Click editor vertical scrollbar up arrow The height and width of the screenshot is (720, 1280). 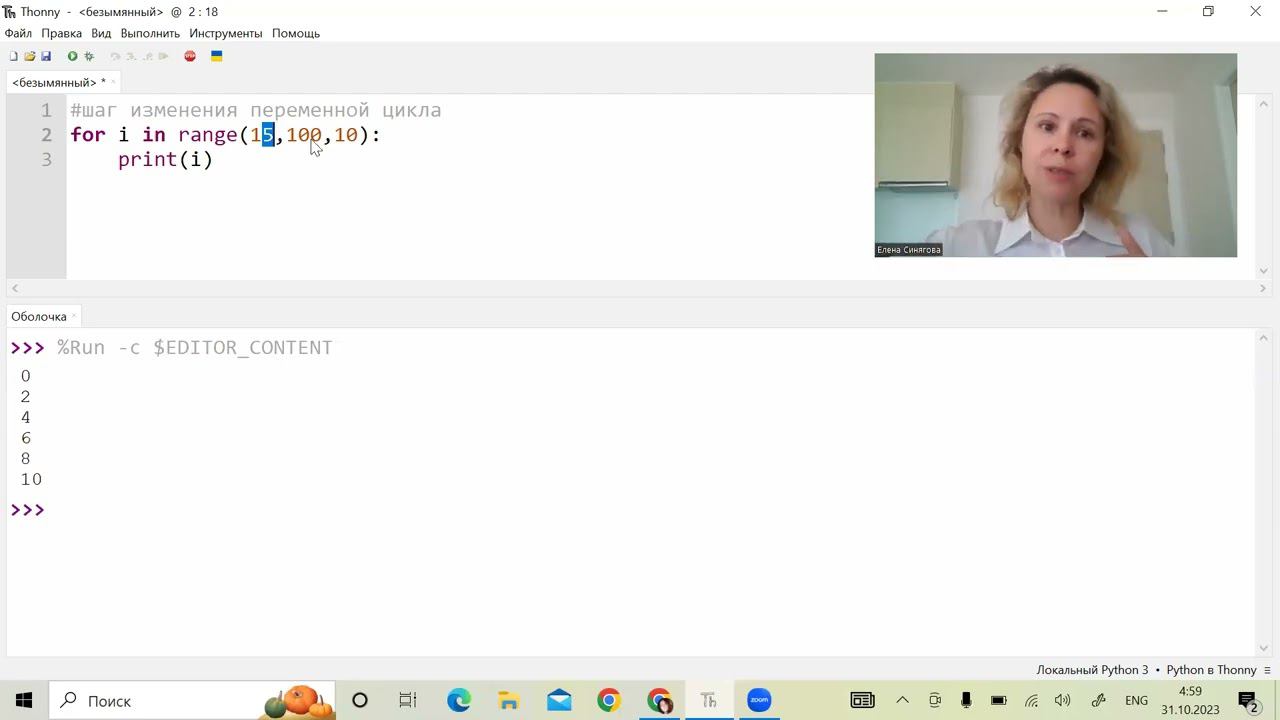coord(1264,104)
